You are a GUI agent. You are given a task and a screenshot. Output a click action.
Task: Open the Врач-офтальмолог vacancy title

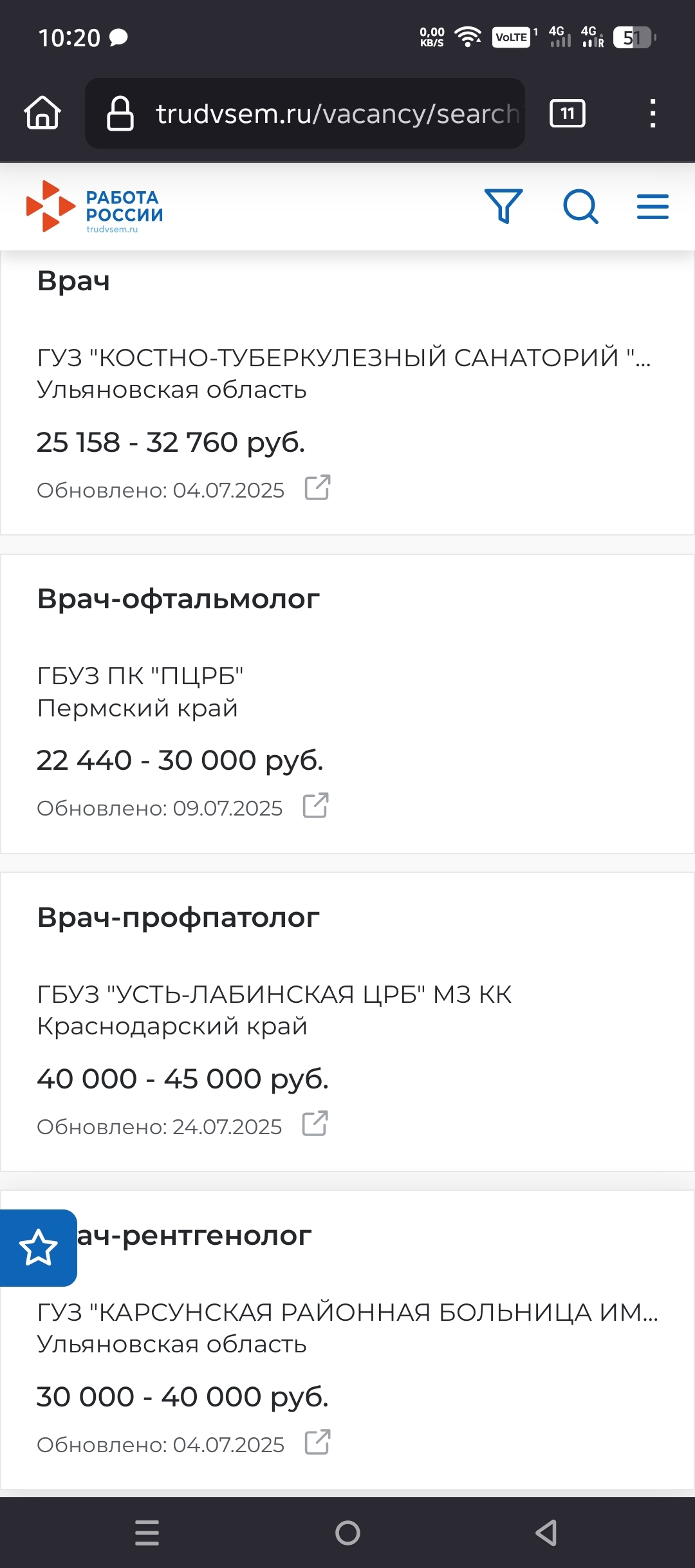(178, 599)
